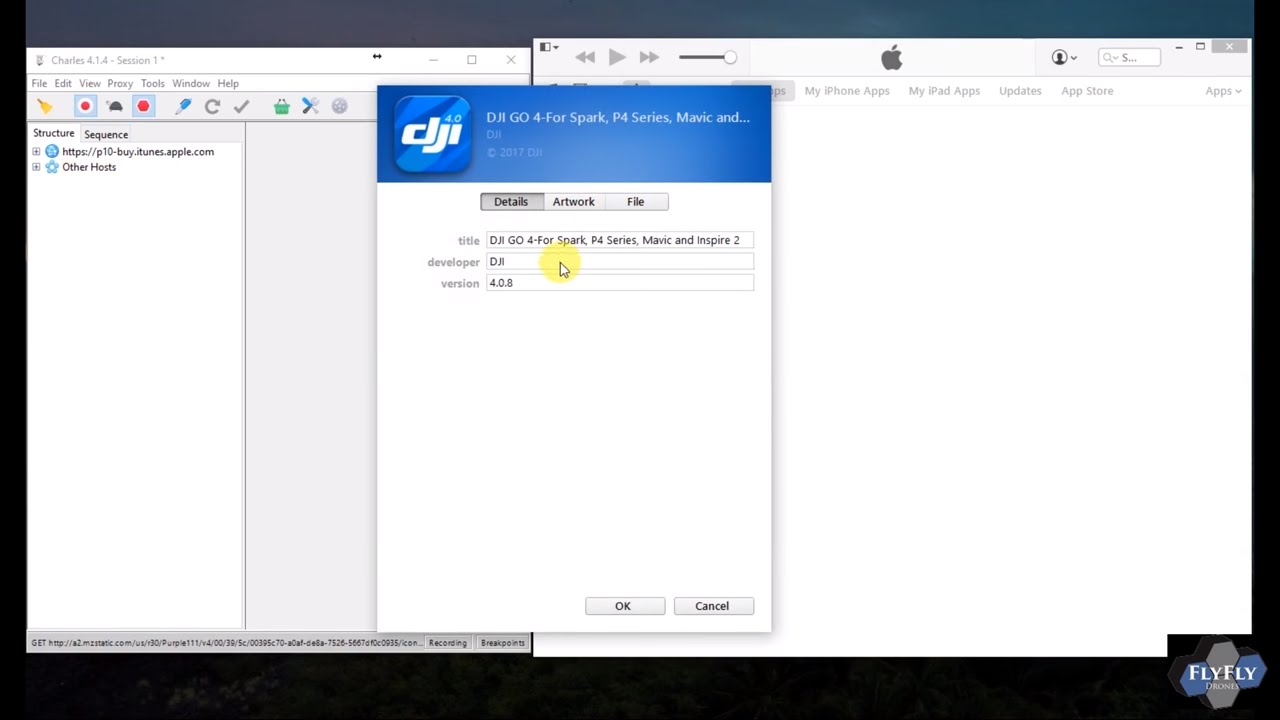This screenshot has width=1280, height=720.
Task: Open the Edit menu in Charles
Action: [63, 84]
